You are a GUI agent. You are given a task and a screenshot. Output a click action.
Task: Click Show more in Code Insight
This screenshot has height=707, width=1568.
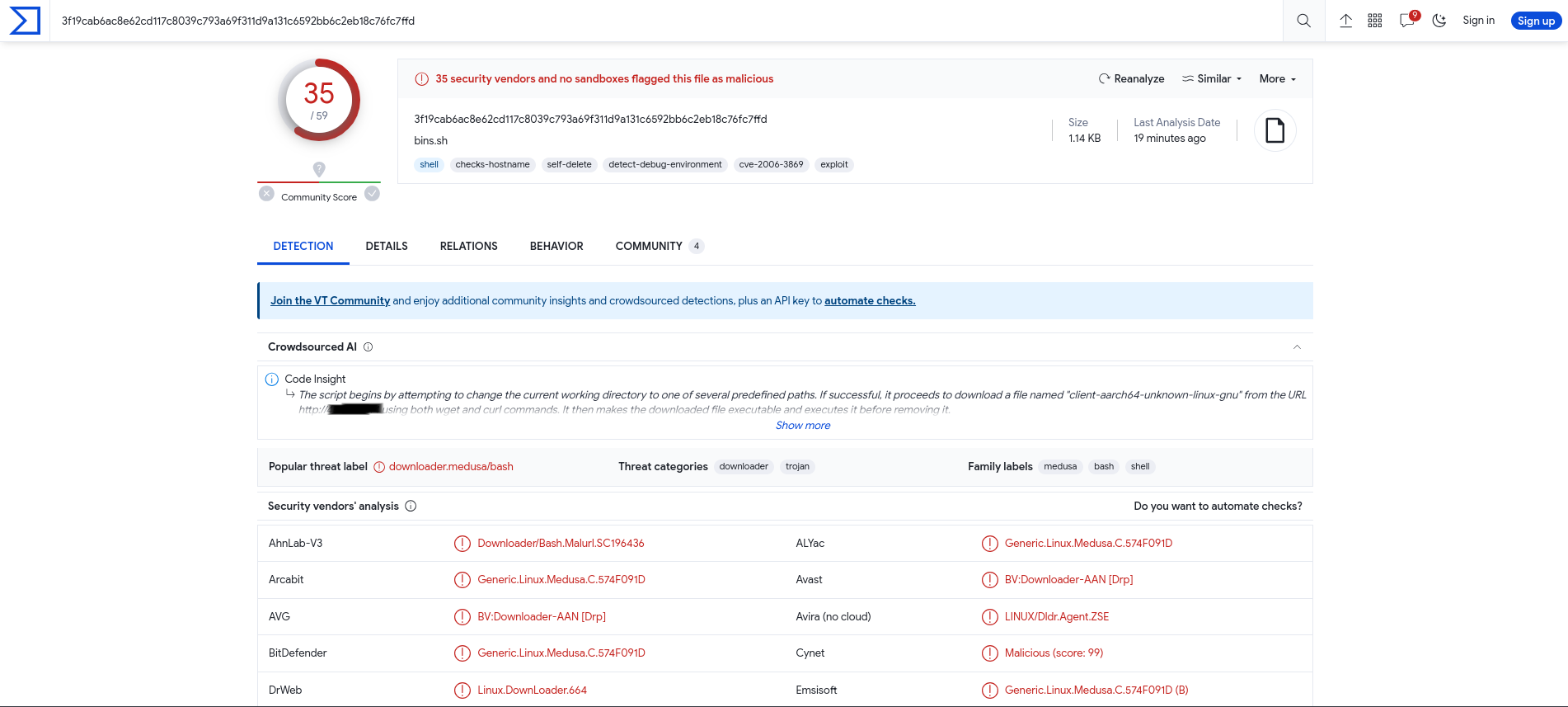click(803, 426)
